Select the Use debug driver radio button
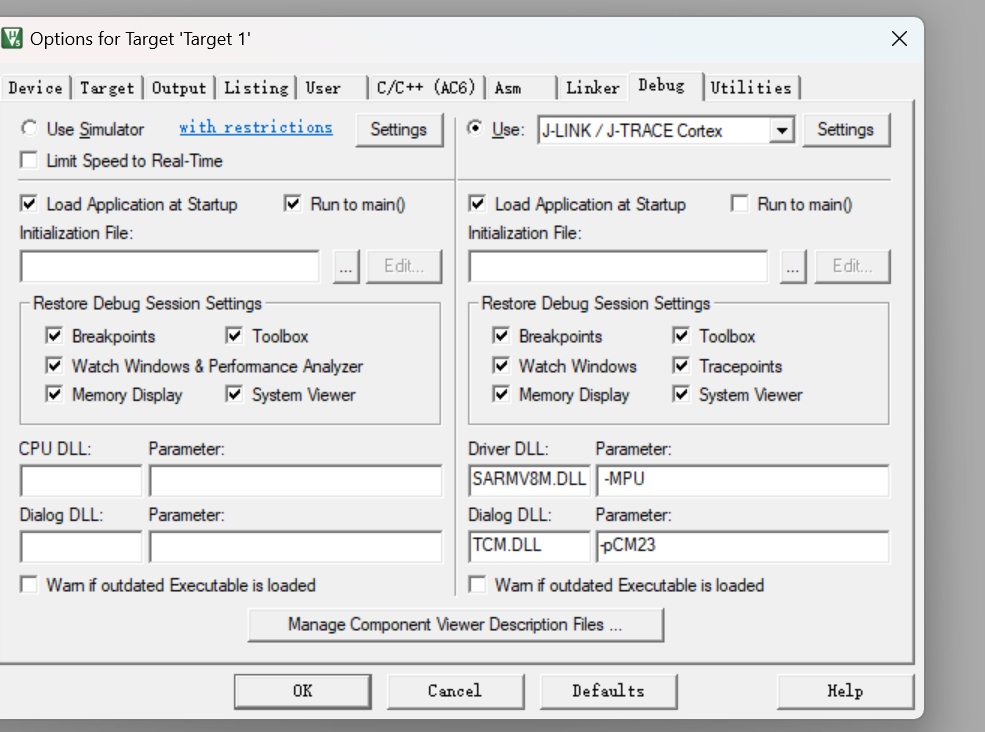The image size is (985, 732). click(x=475, y=128)
